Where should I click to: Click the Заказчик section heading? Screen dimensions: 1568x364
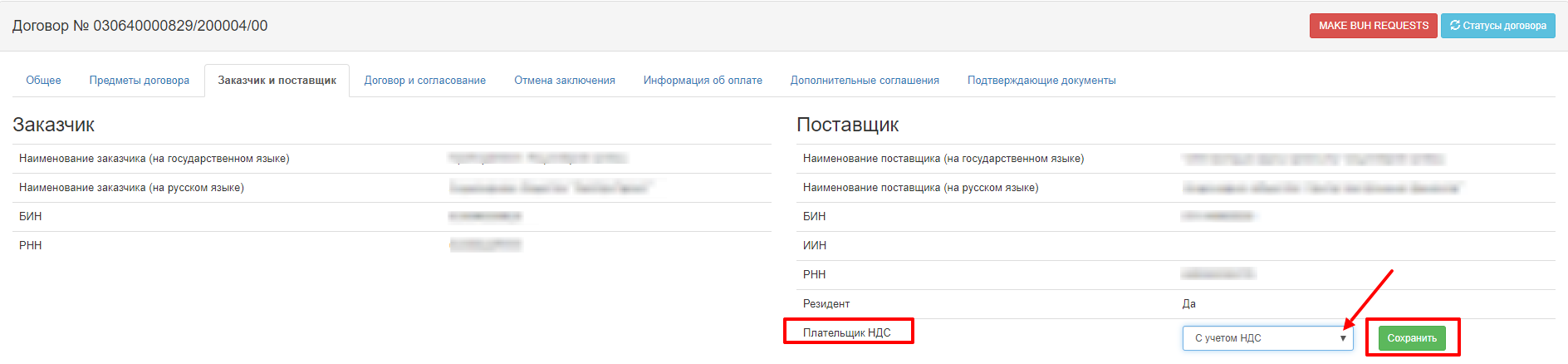(x=53, y=125)
